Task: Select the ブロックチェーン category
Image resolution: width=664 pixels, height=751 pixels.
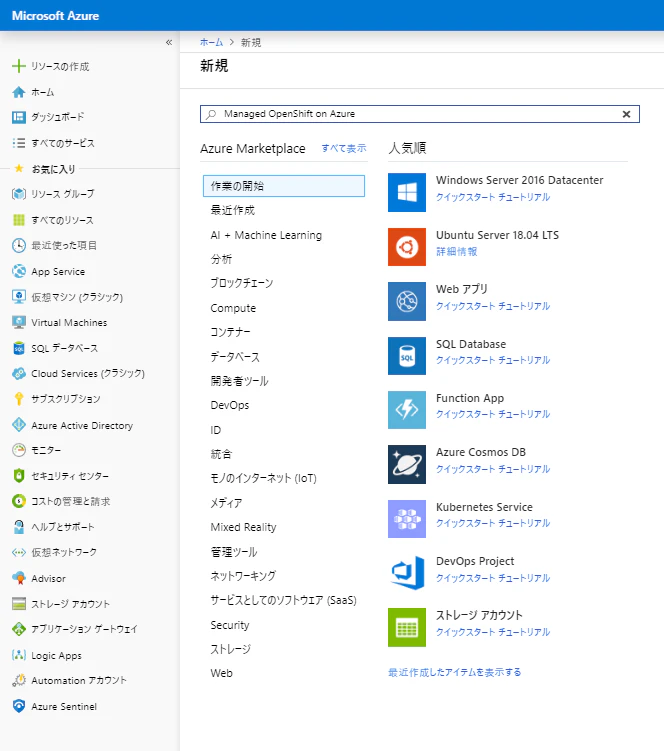Action: coord(241,283)
